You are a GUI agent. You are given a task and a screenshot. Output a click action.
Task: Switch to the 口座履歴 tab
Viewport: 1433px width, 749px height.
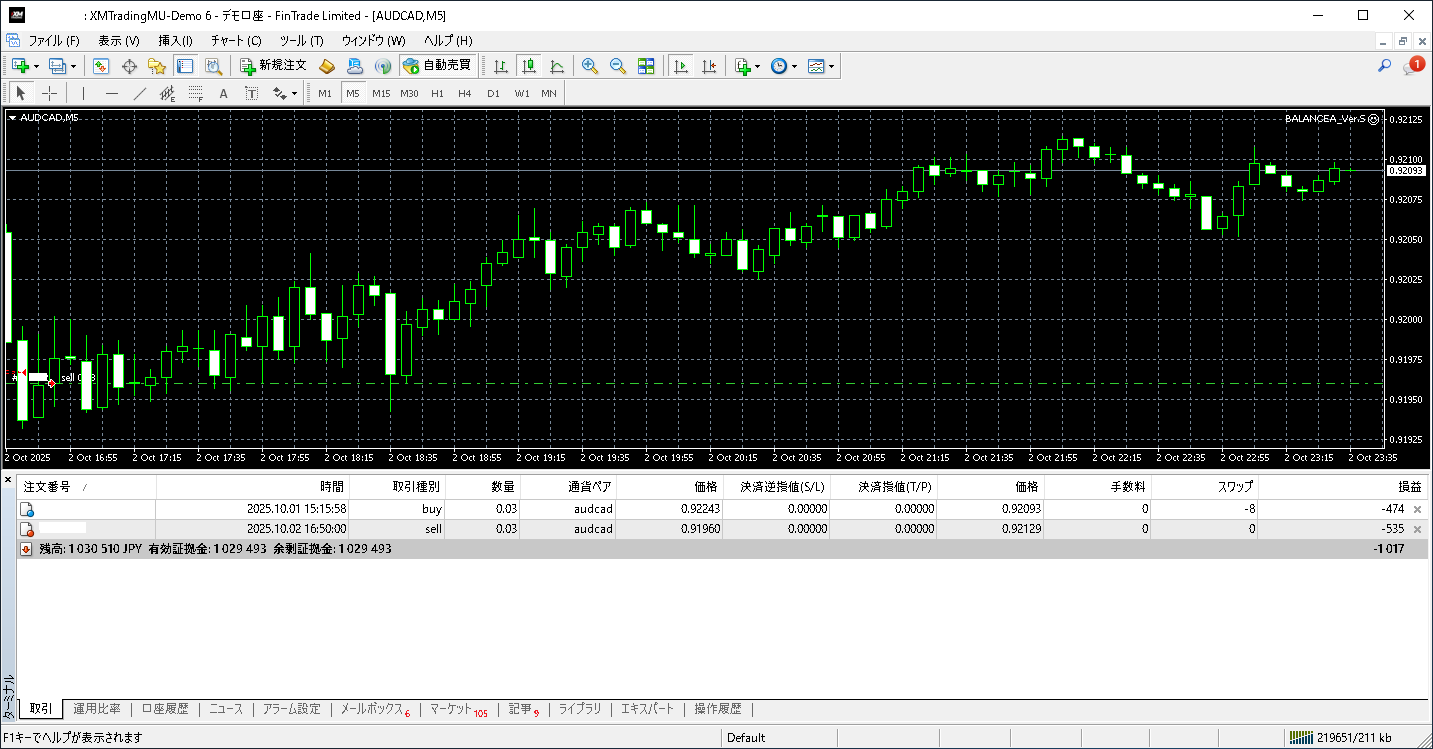coord(165,709)
